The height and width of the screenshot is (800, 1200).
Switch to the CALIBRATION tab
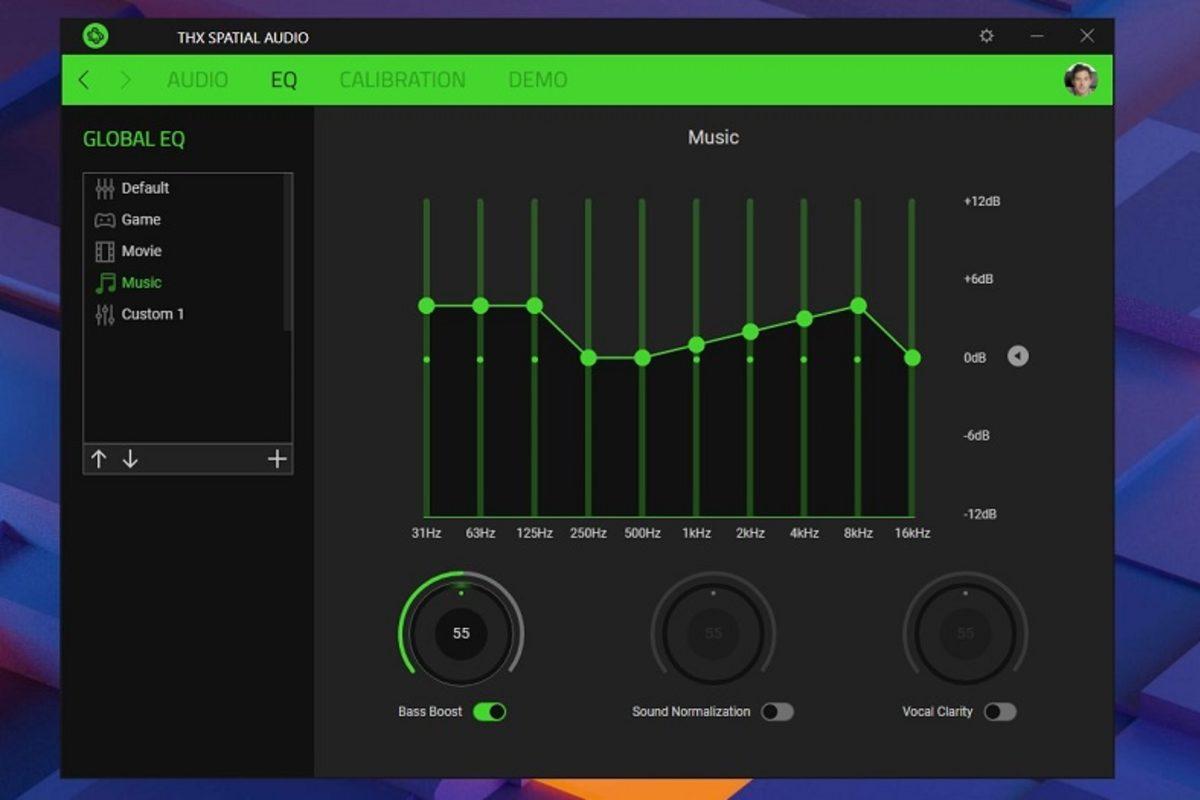[403, 80]
